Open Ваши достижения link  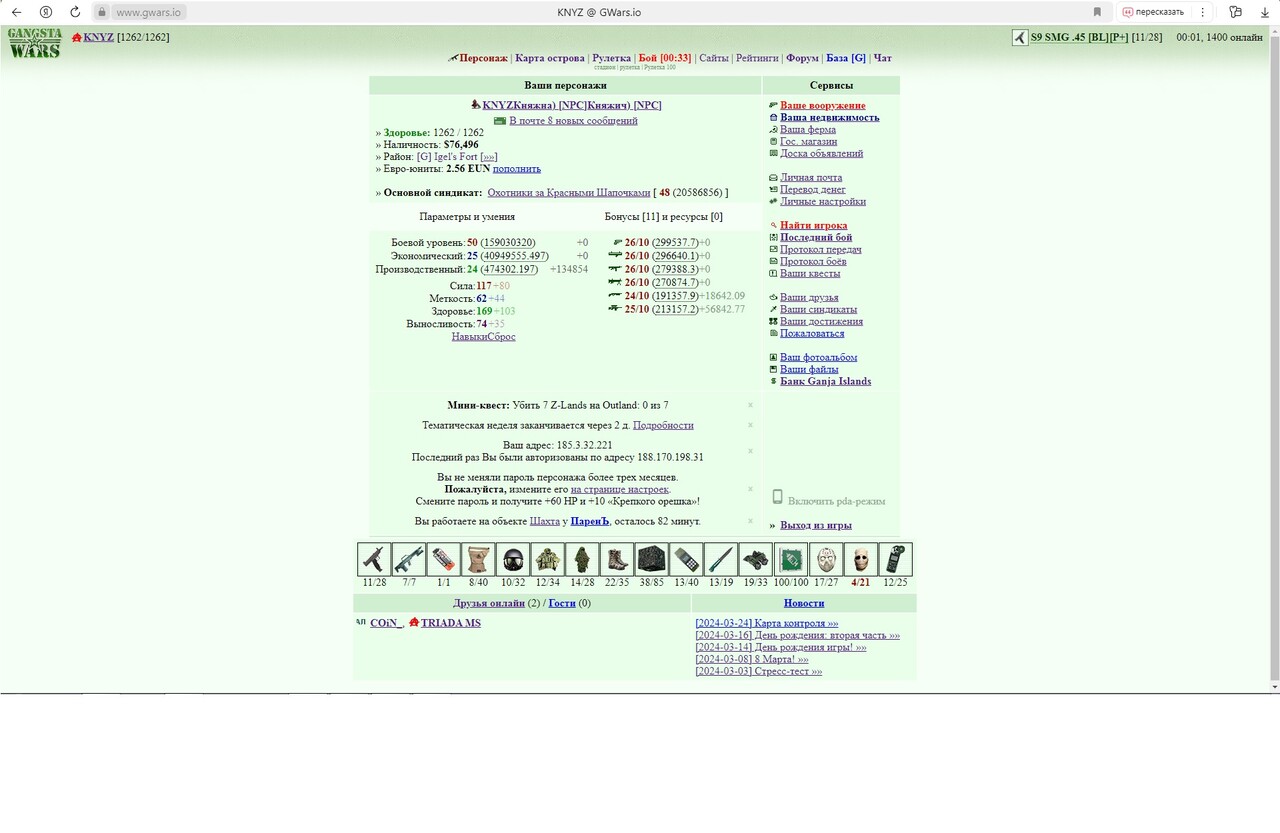[821, 321]
